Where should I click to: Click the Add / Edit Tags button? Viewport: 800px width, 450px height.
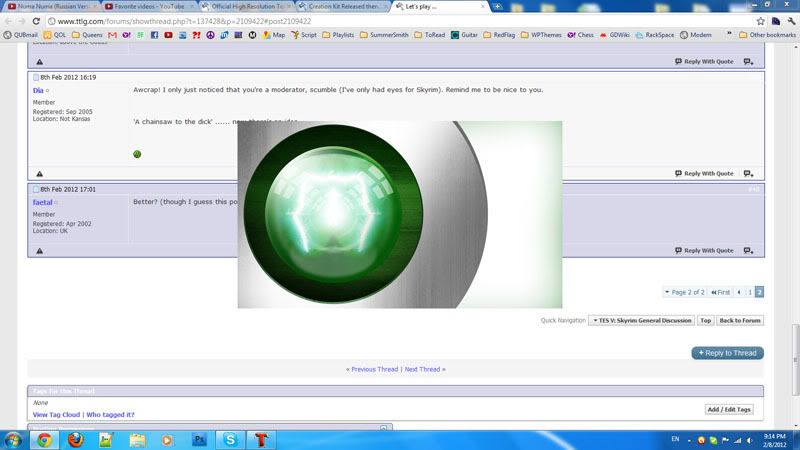click(x=729, y=409)
